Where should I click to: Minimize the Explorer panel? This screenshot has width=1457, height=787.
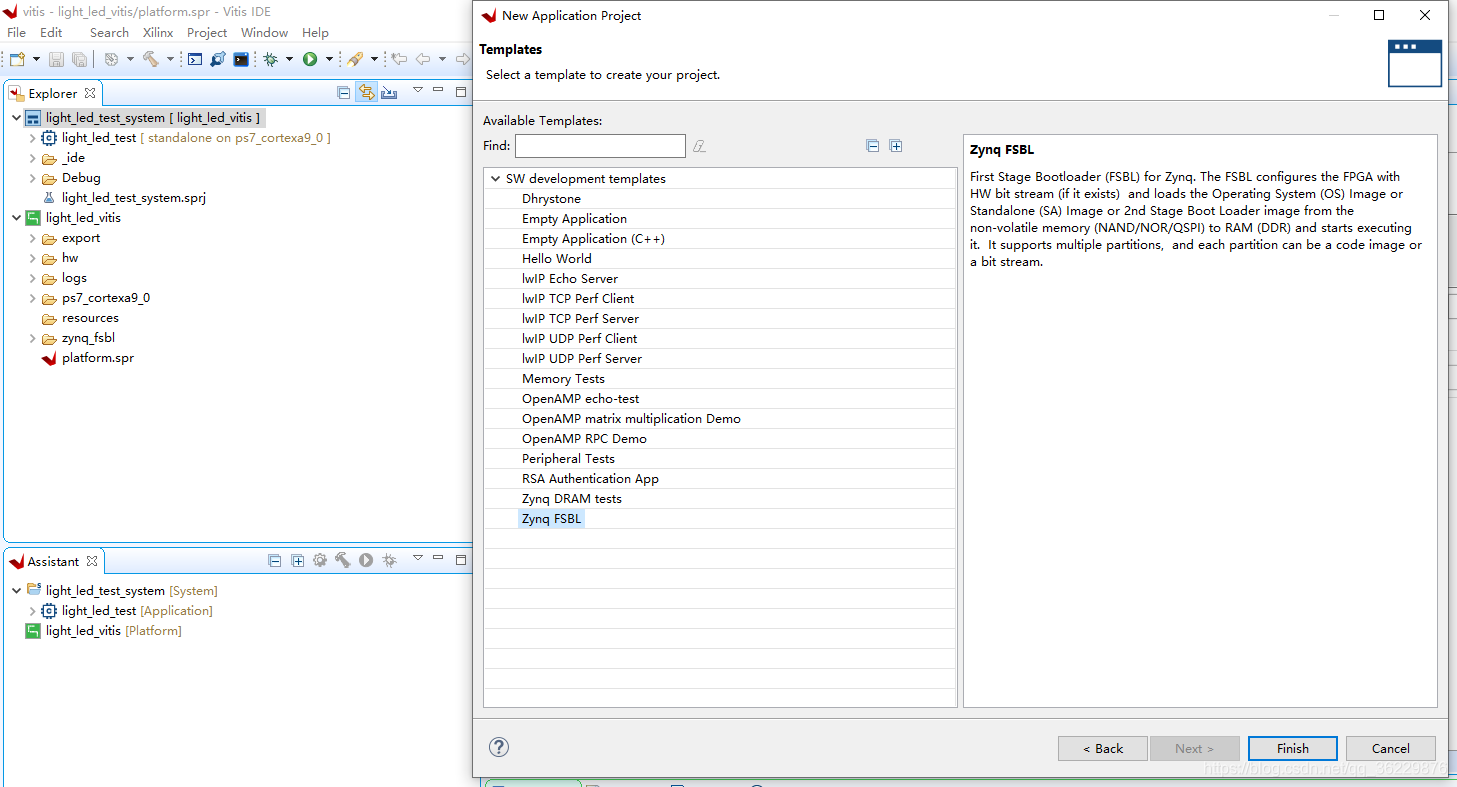439,91
